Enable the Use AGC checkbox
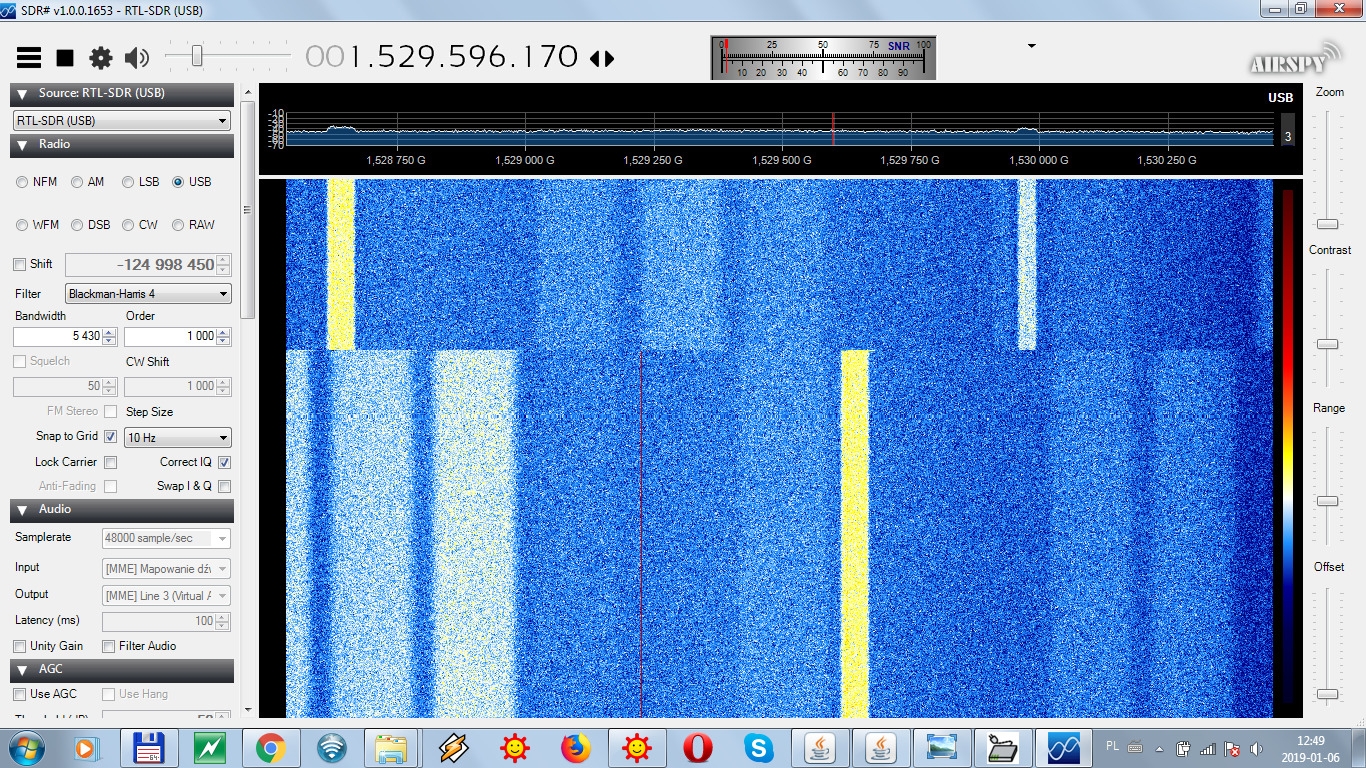The width and height of the screenshot is (1366, 768). pyautogui.click(x=19, y=694)
